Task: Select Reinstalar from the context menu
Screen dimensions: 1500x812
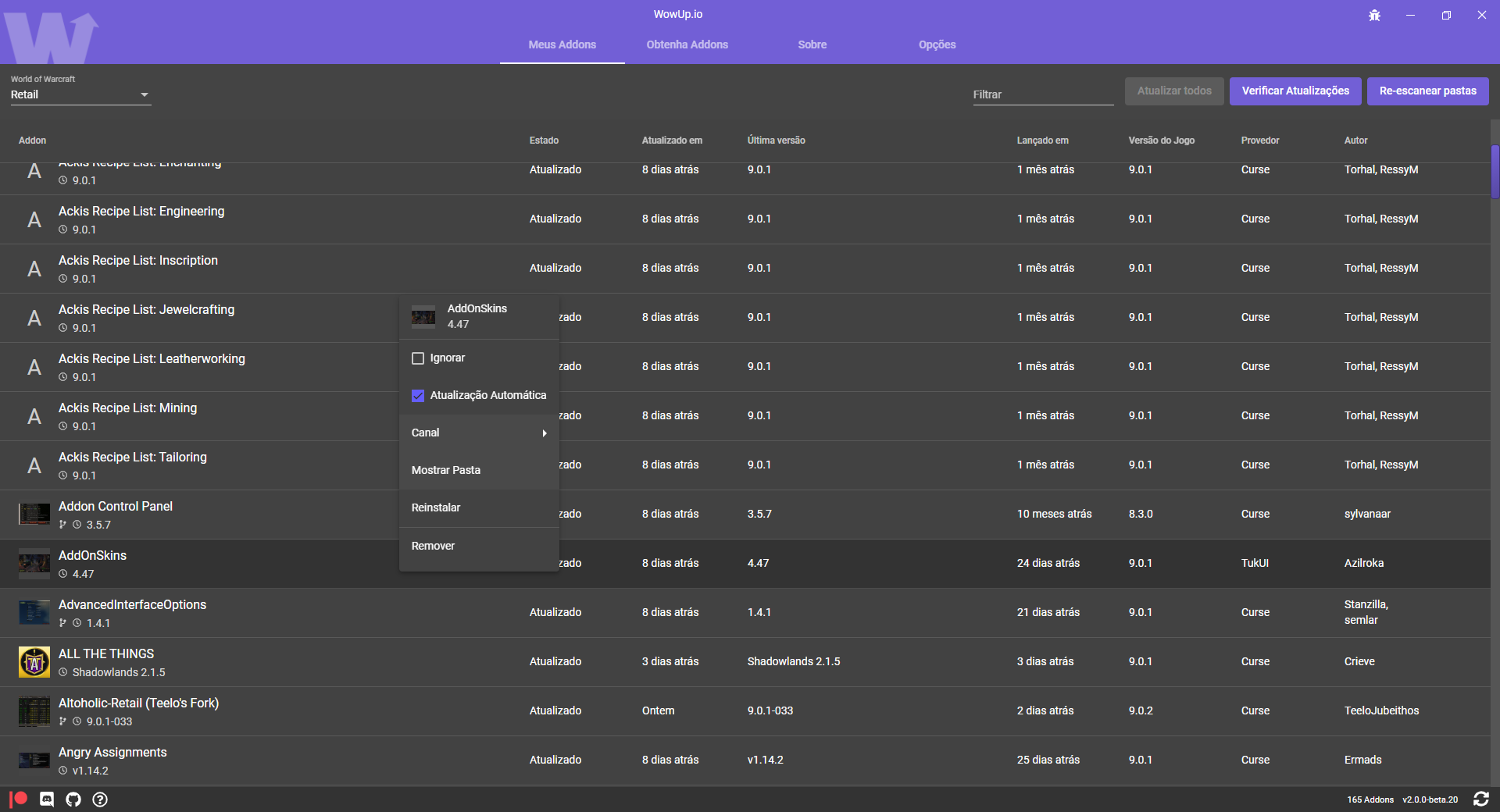Action: tap(437, 507)
